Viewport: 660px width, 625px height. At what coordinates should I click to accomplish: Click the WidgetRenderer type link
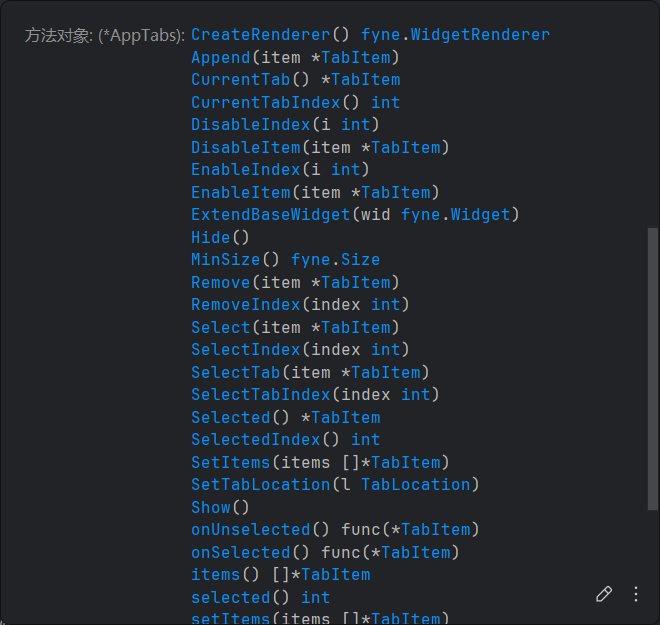tap(480, 35)
